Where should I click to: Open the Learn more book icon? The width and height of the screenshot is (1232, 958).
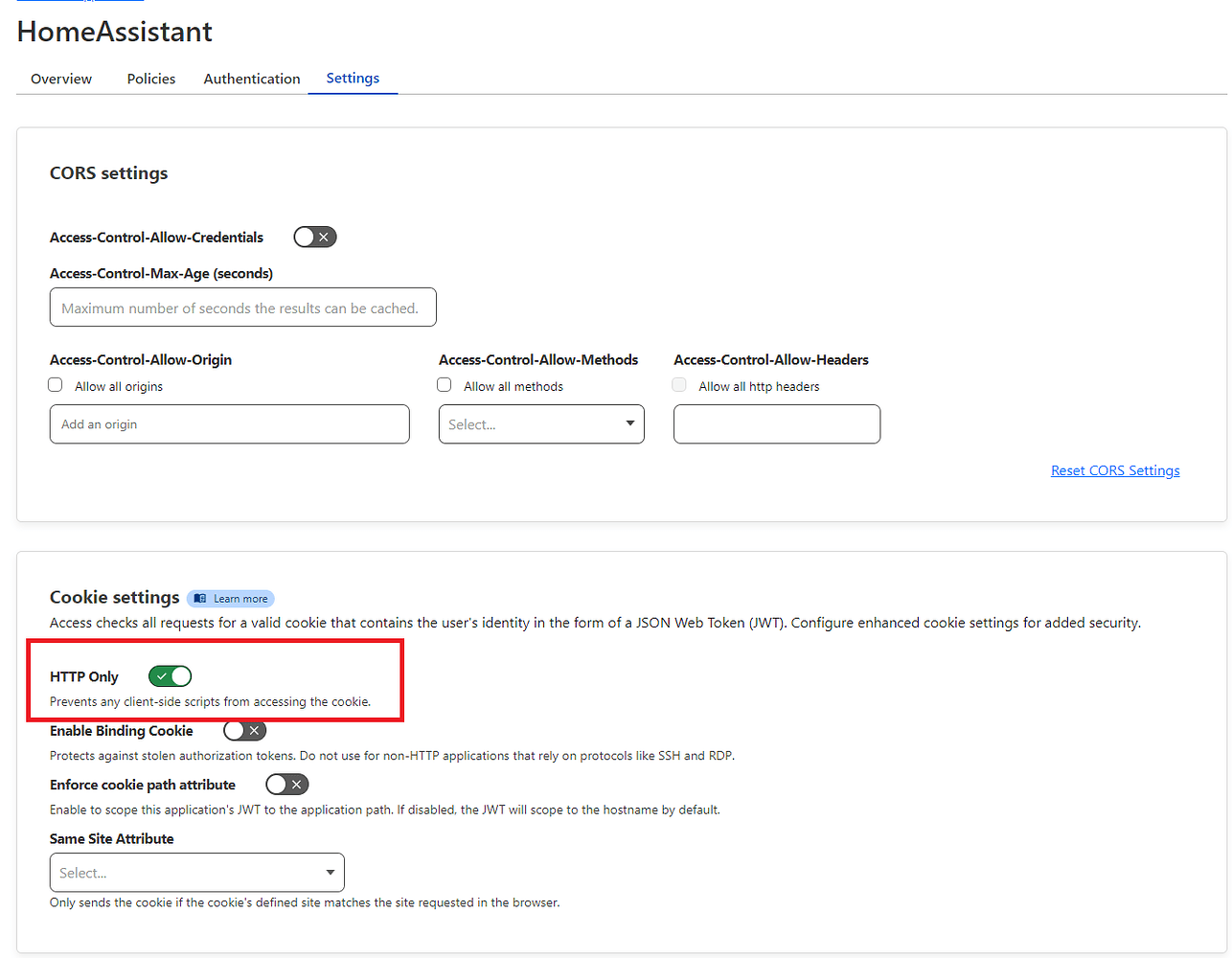(x=201, y=598)
